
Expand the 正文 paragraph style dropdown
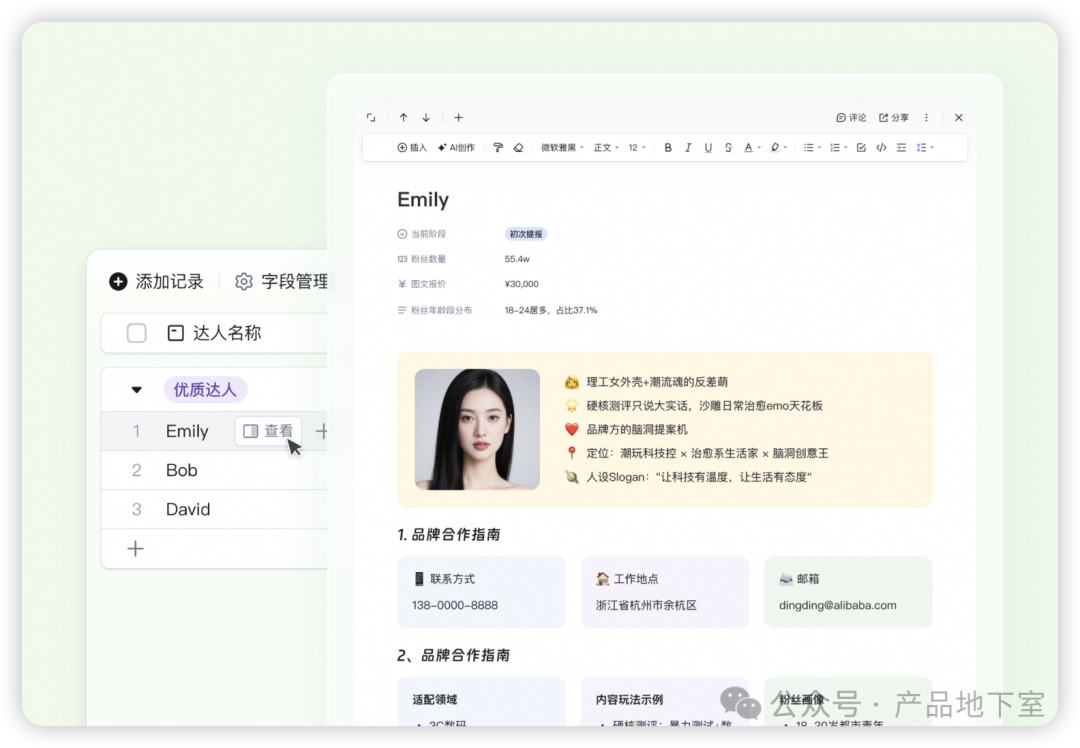[x=606, y=148]
